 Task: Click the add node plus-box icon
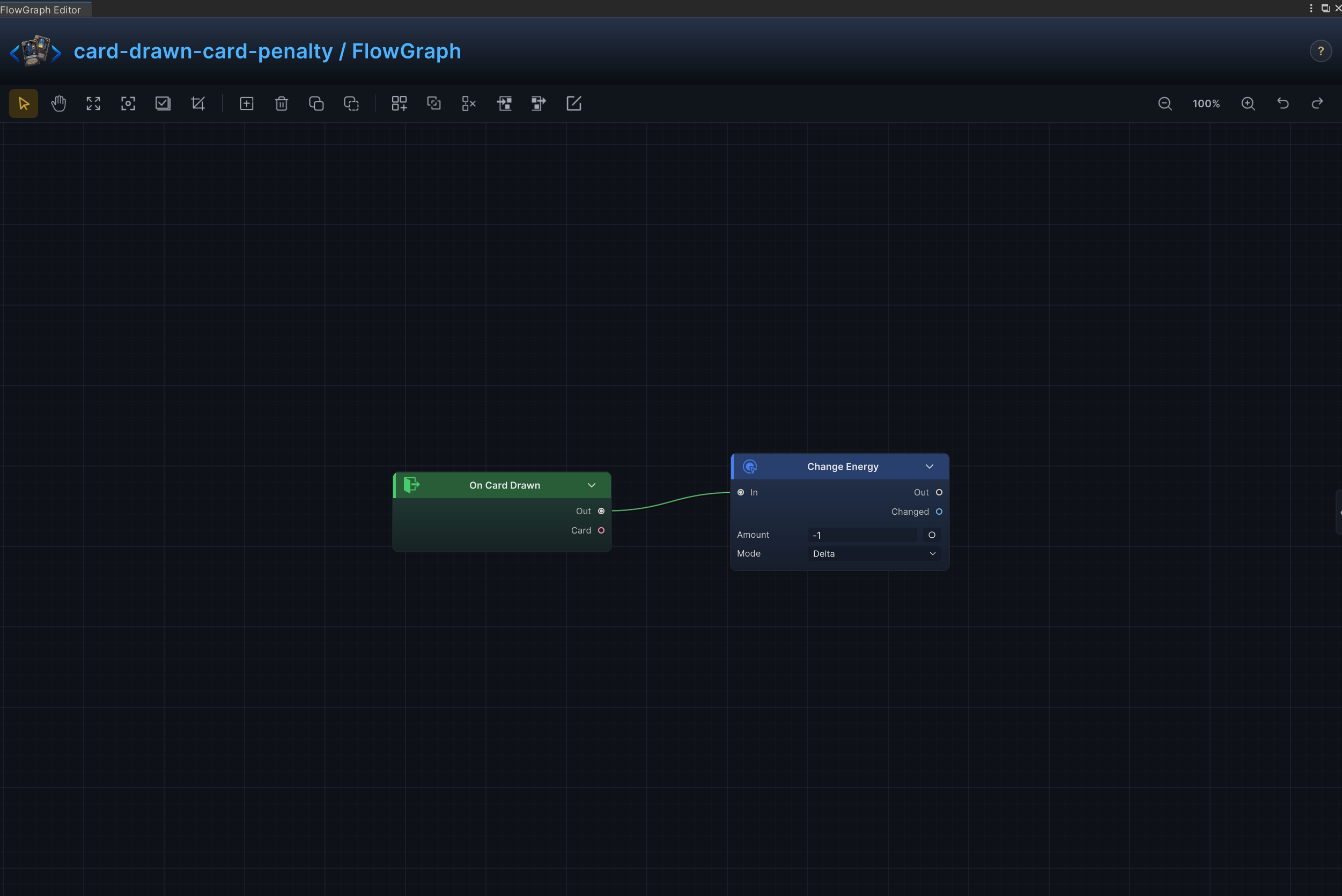coord(246,103)
